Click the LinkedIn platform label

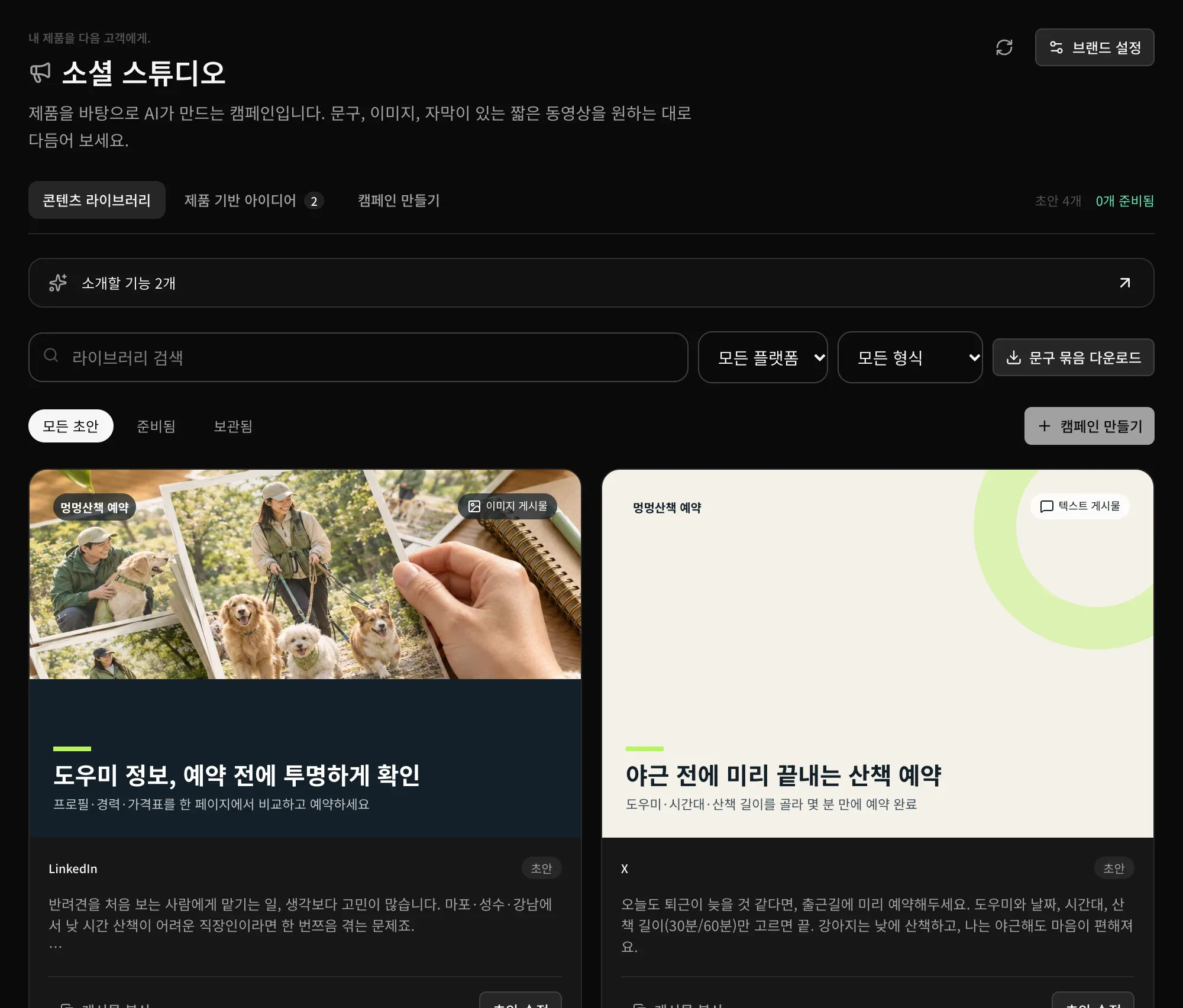coord(73,868)
